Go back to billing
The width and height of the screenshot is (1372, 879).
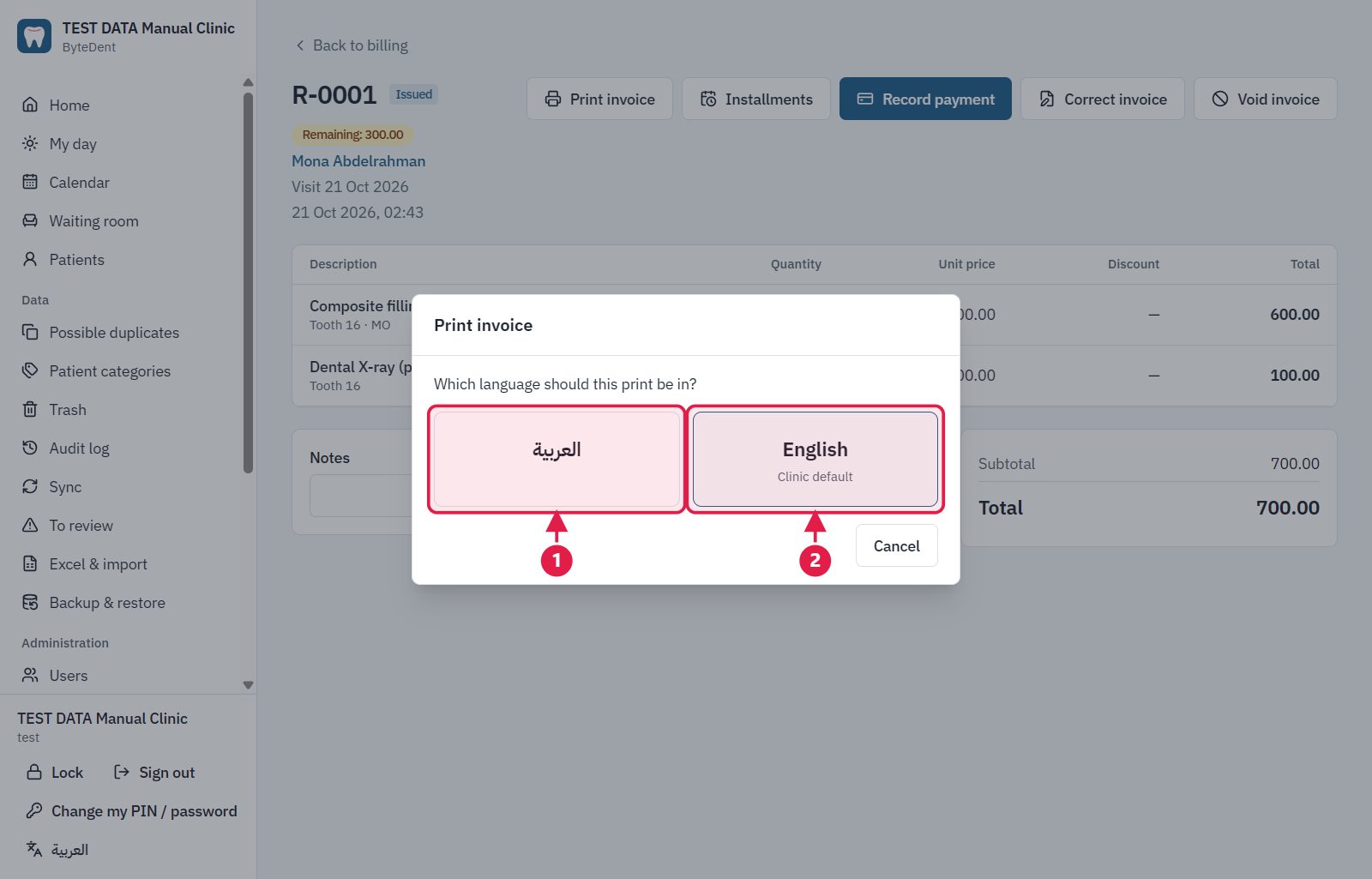point(352,45)
